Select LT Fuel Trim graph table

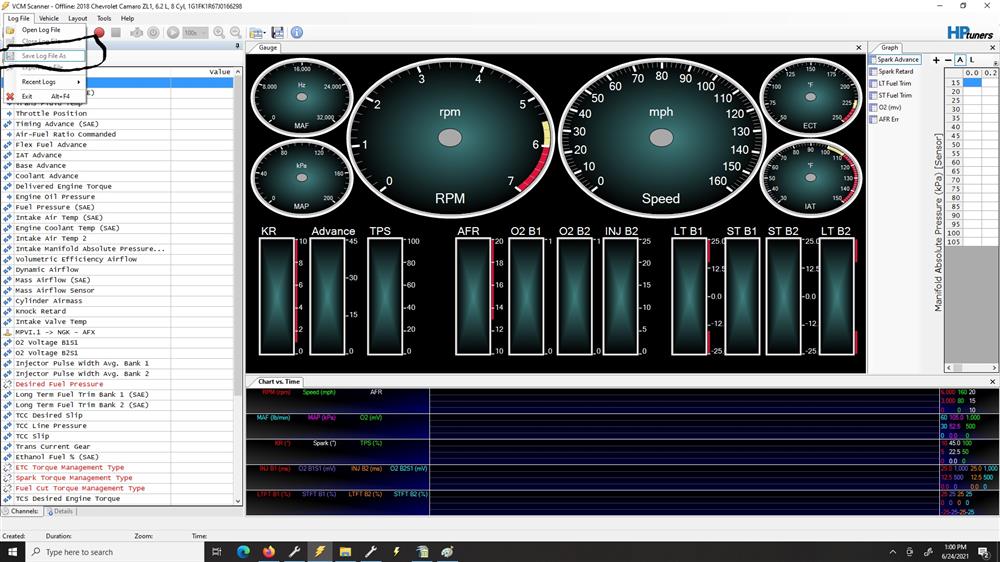891,84
